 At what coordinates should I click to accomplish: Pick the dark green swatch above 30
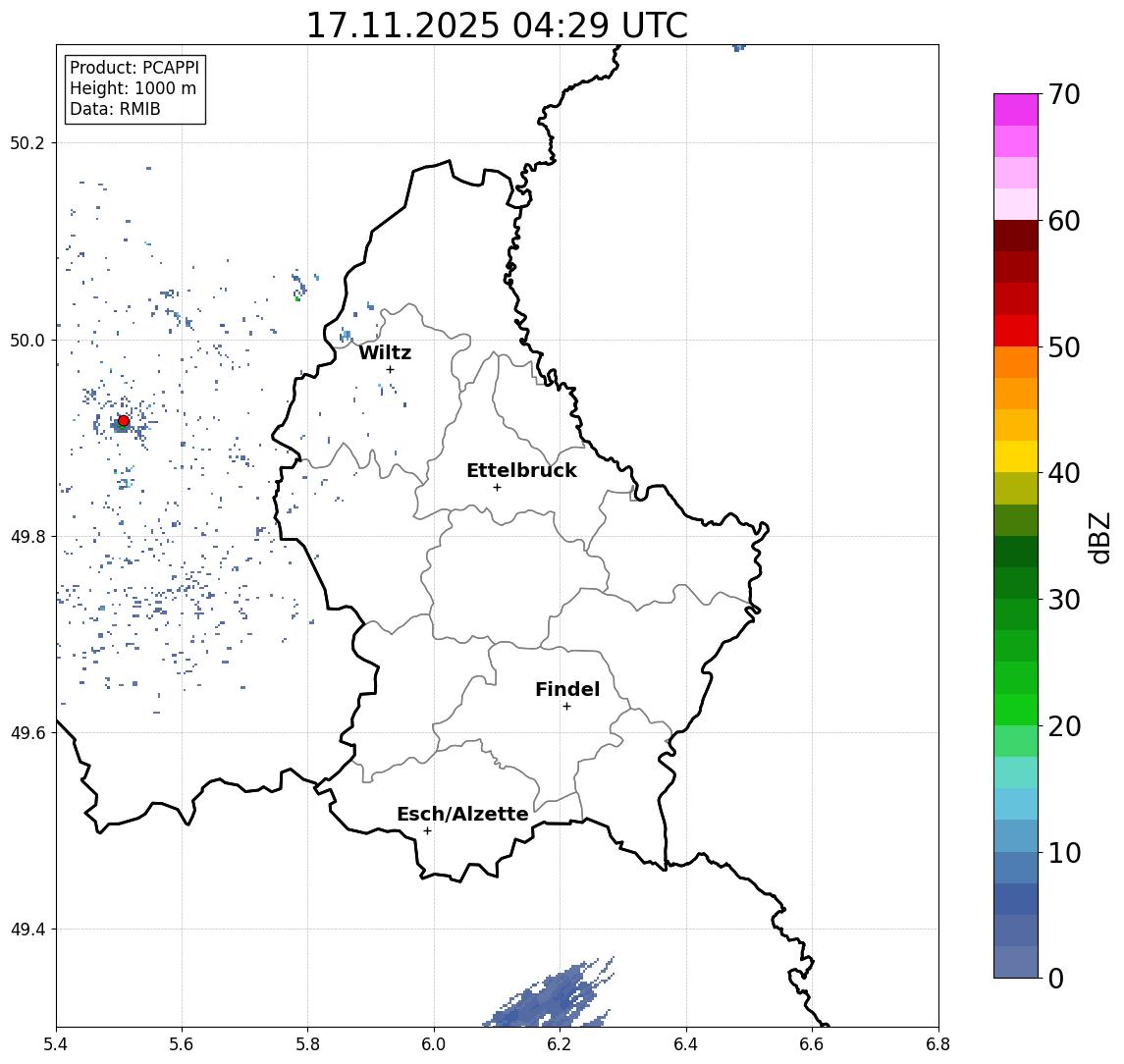click(1016, 583)
